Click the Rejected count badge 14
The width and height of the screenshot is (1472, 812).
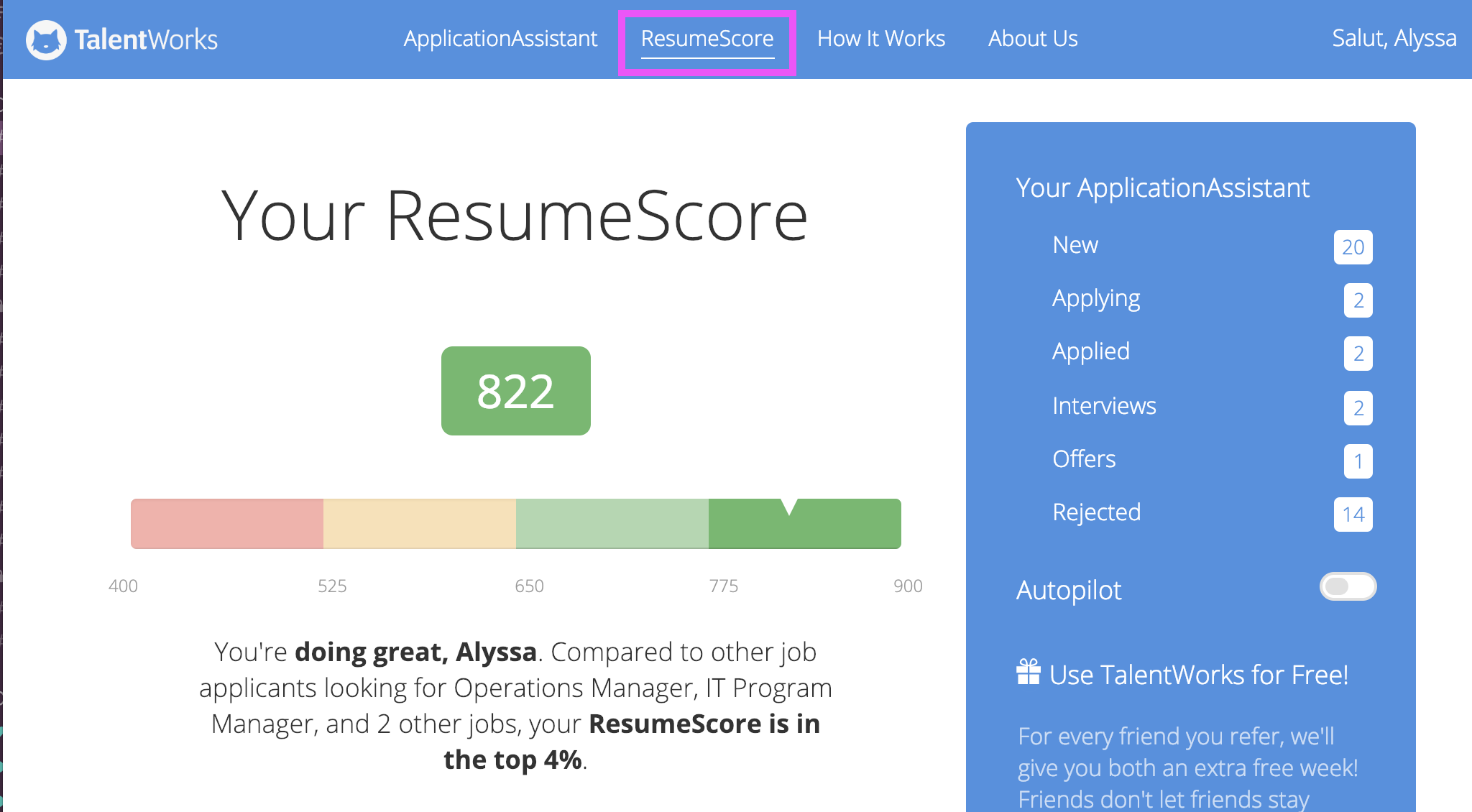coord(1352,515)
